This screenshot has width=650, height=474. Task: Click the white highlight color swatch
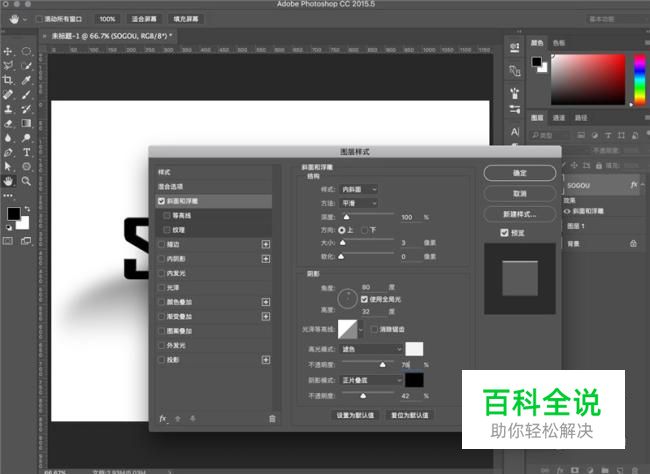point(414,349)
